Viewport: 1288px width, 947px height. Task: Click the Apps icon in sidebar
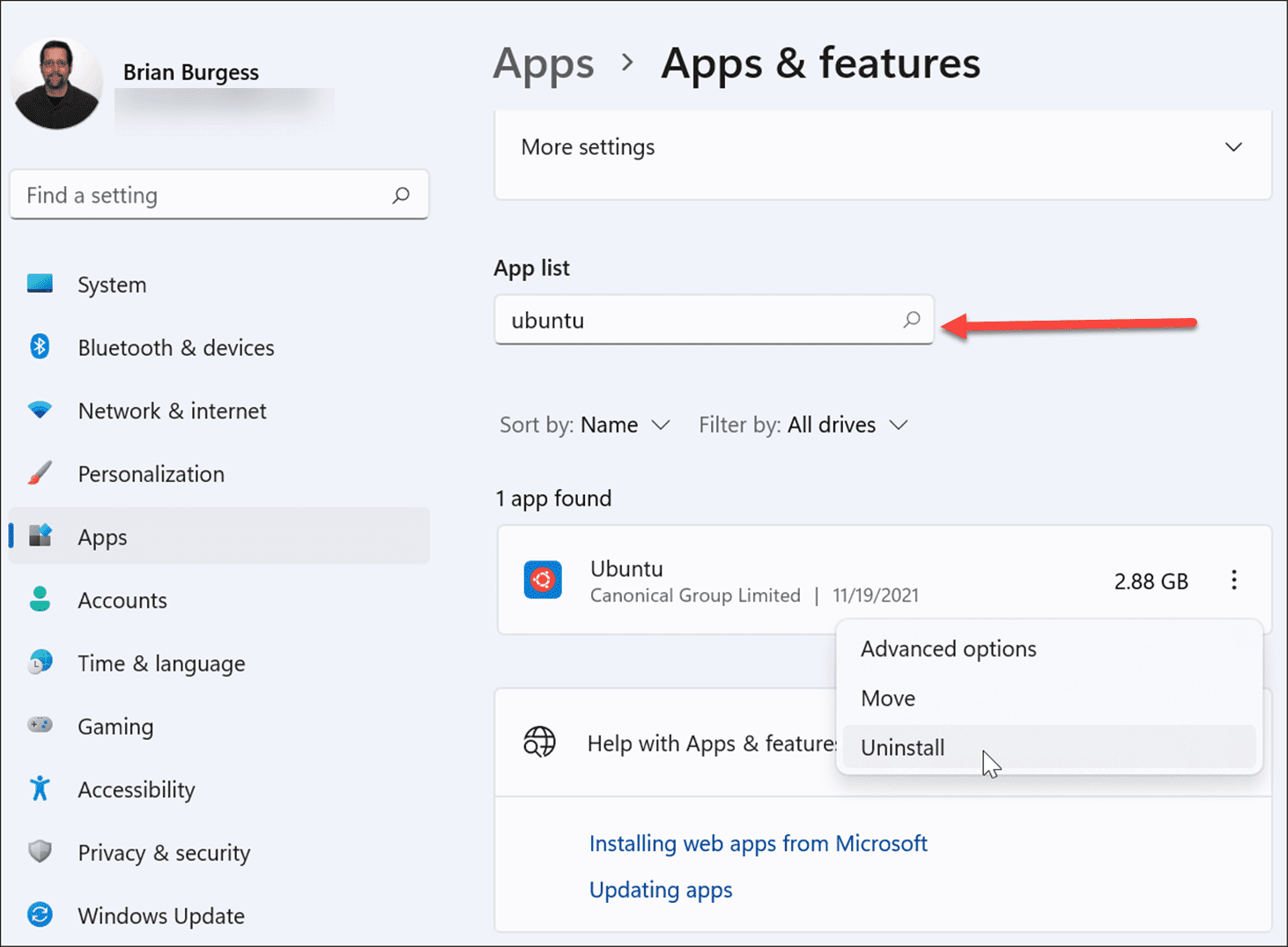(x=41, y=536)
